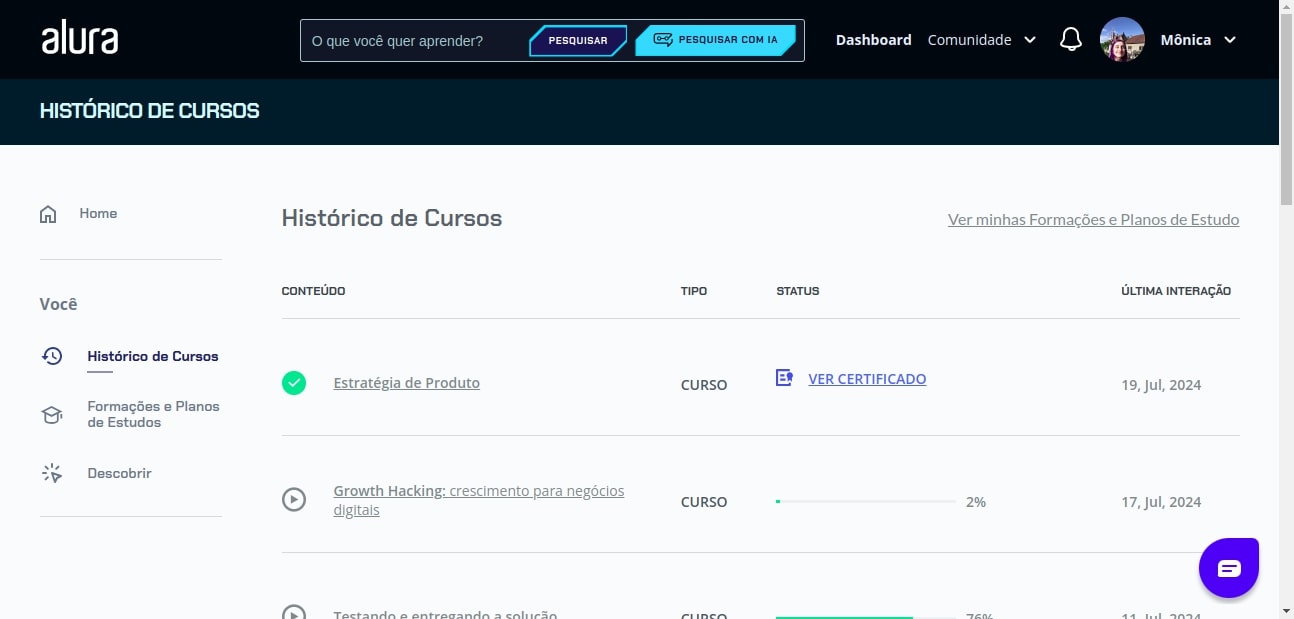
Task: Open VER CERTIFICADO link
Action: 867,379
